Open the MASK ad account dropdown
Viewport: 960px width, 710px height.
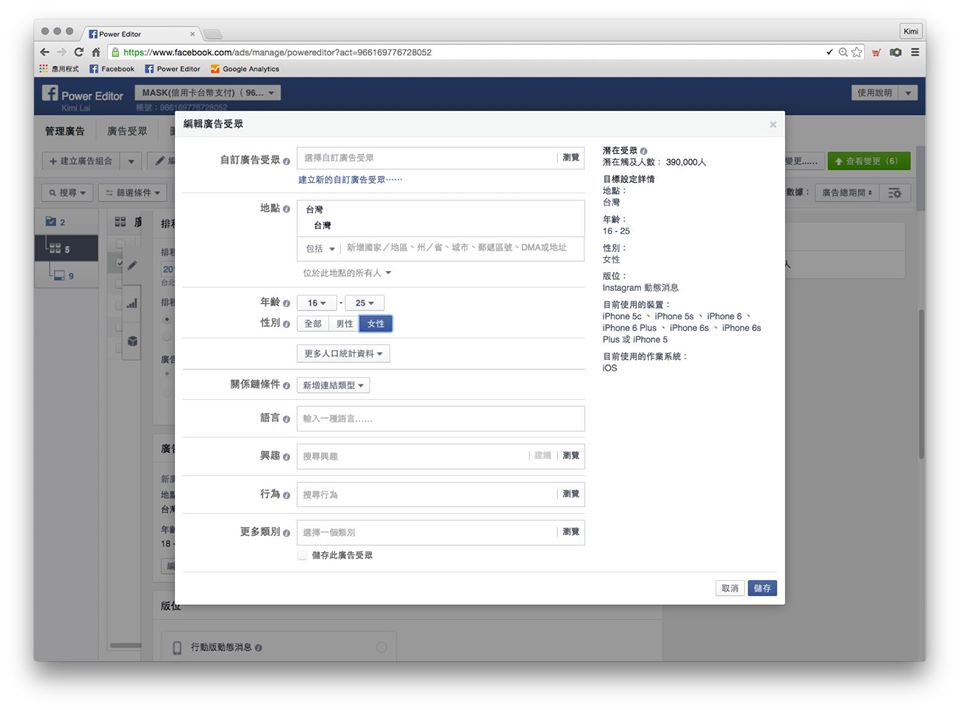(208, 92)
